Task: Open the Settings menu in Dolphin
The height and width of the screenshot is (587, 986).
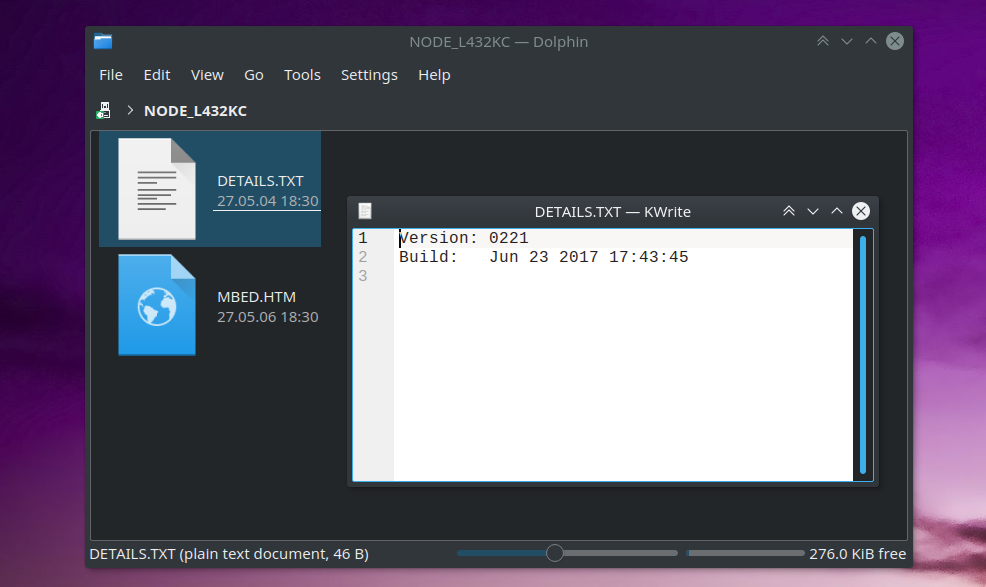Action: point(369,75)
